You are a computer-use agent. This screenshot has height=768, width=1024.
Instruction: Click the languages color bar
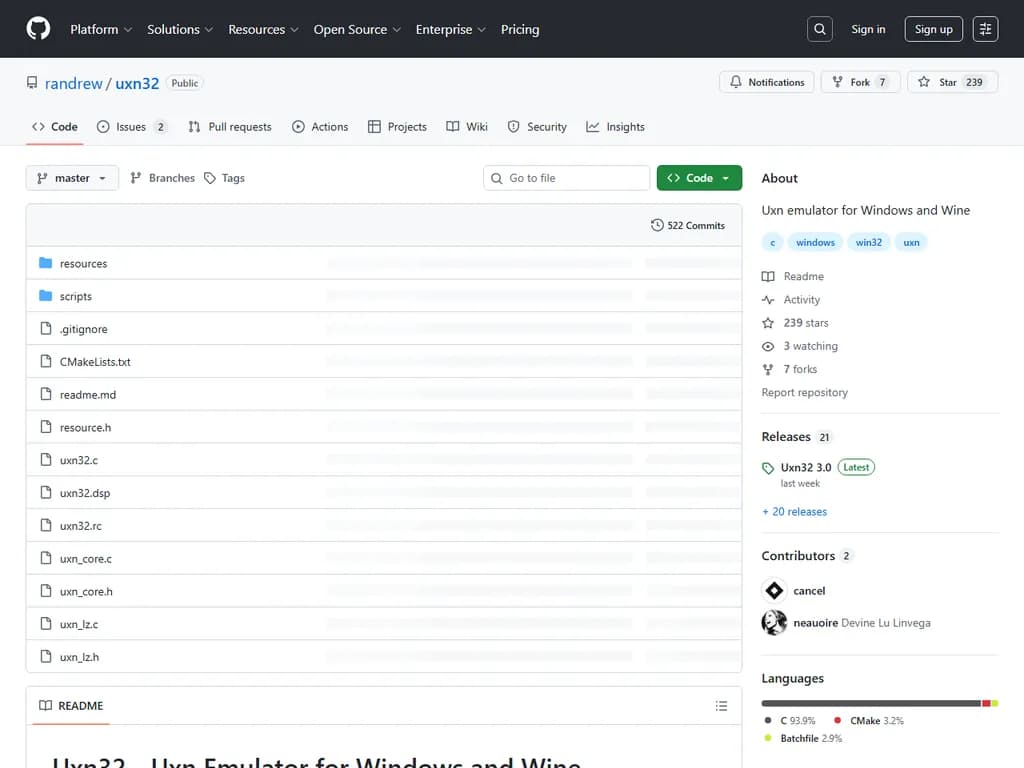pyautogui.click(x=870, y=703)
